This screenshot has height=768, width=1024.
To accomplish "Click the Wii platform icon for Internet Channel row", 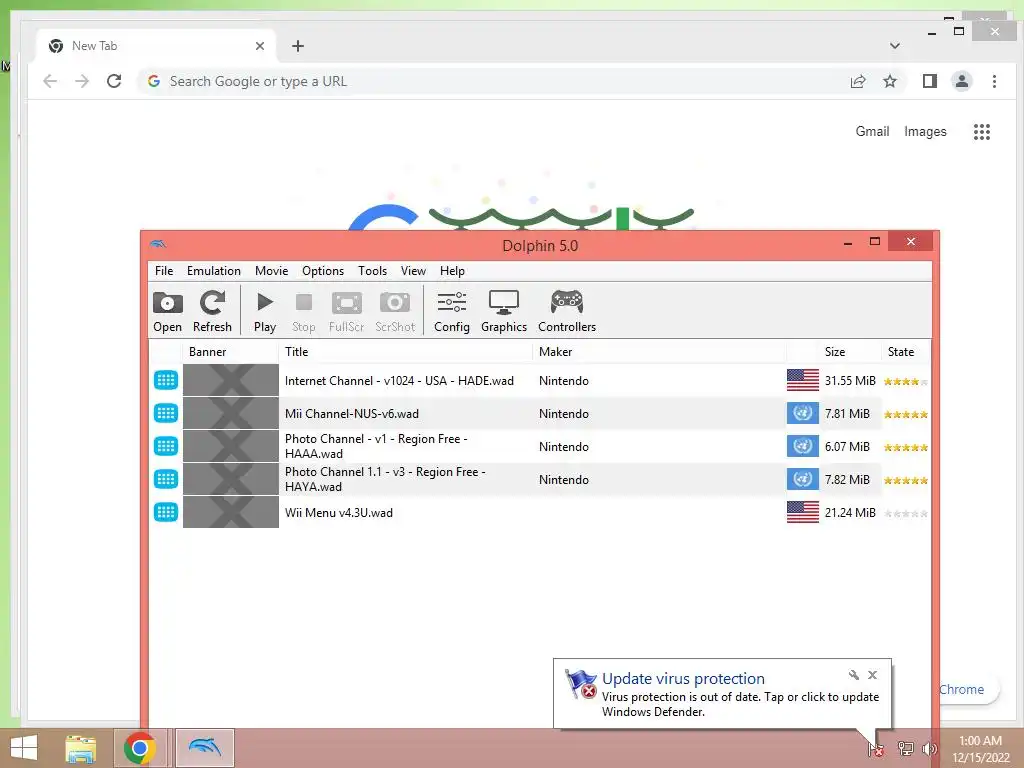I will (166, 380).
